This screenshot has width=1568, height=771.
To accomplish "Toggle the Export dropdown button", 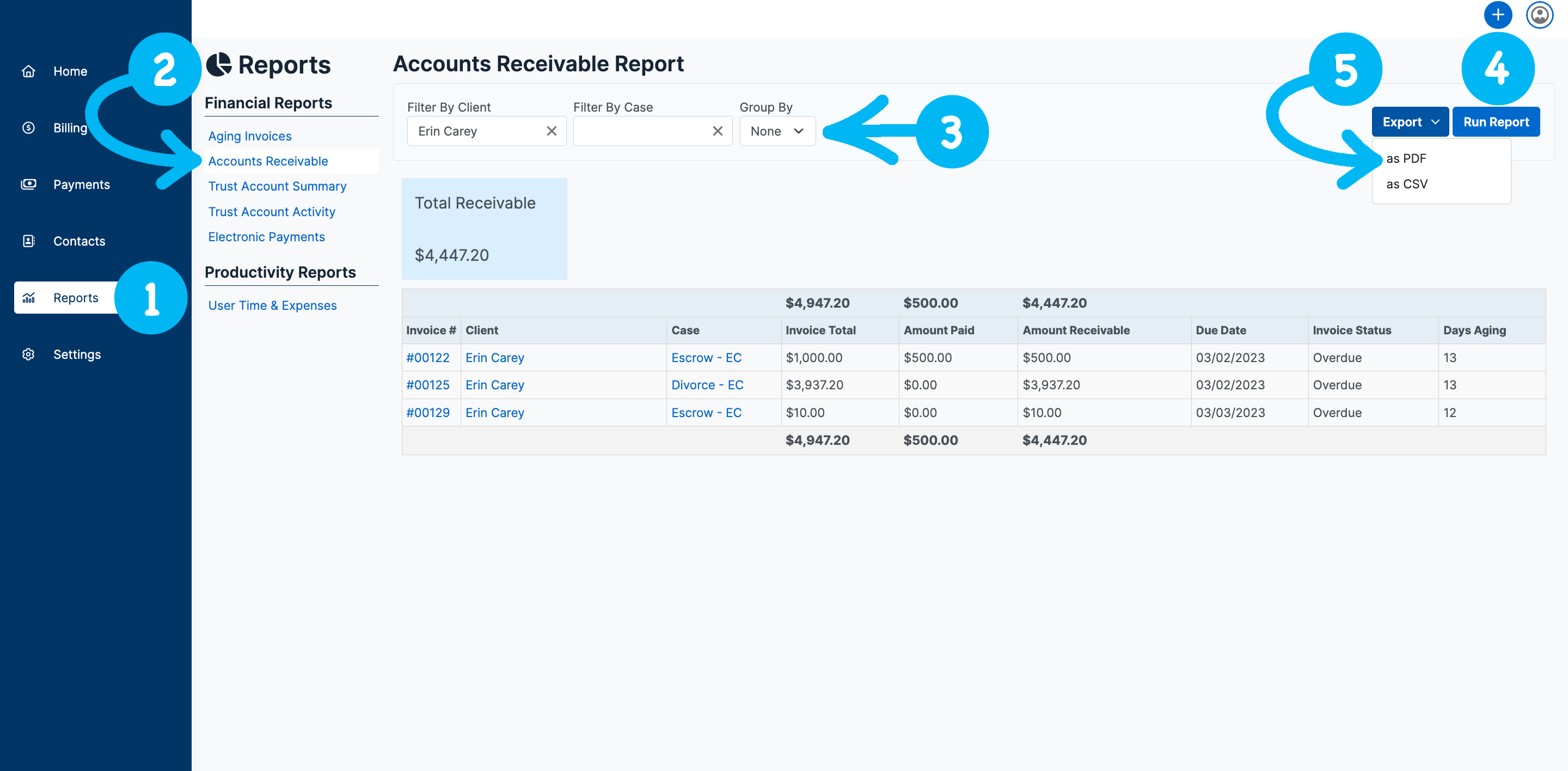I will pos(1410,123).
